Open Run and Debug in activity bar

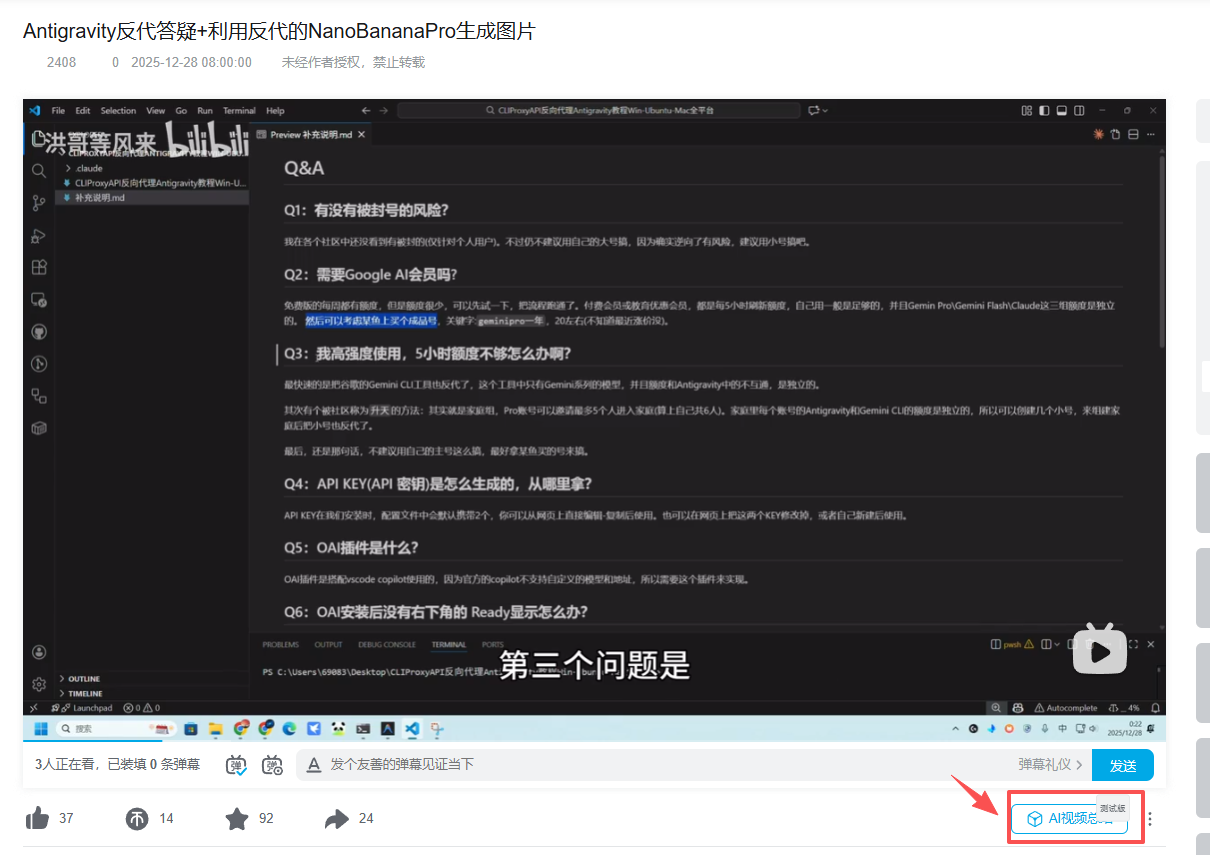click(39, 236)
